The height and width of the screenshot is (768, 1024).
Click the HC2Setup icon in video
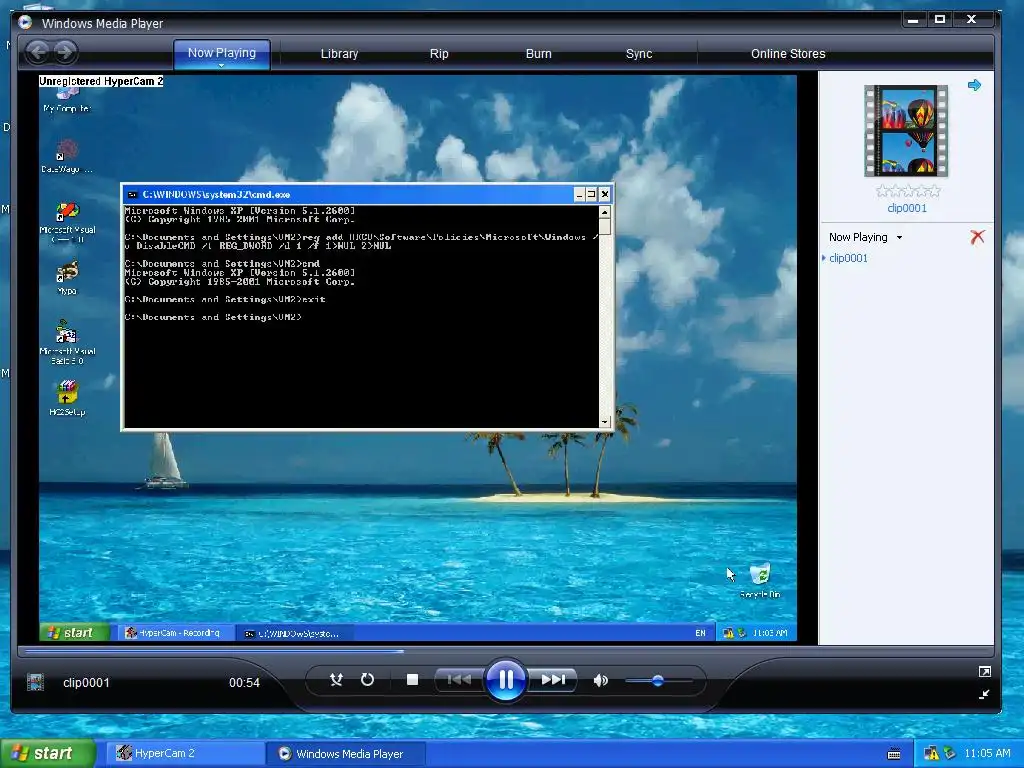[67, 398]
